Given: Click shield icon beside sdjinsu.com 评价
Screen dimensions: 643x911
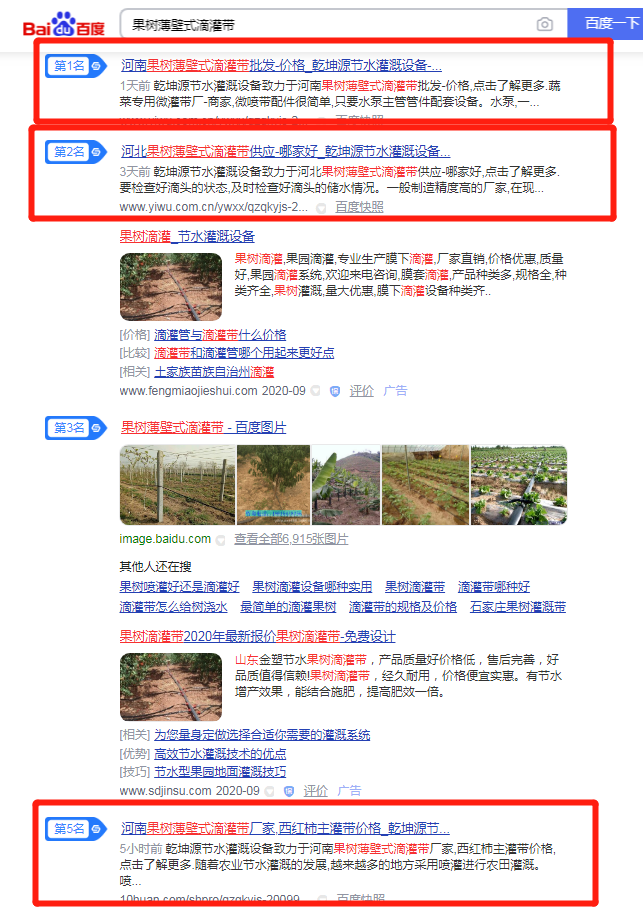Looking at the screenshot, I should pyautogui.click(x=289, y=791).
